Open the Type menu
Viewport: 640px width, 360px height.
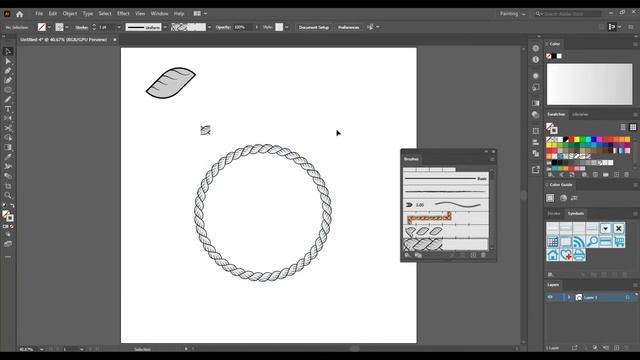[88, 13]
